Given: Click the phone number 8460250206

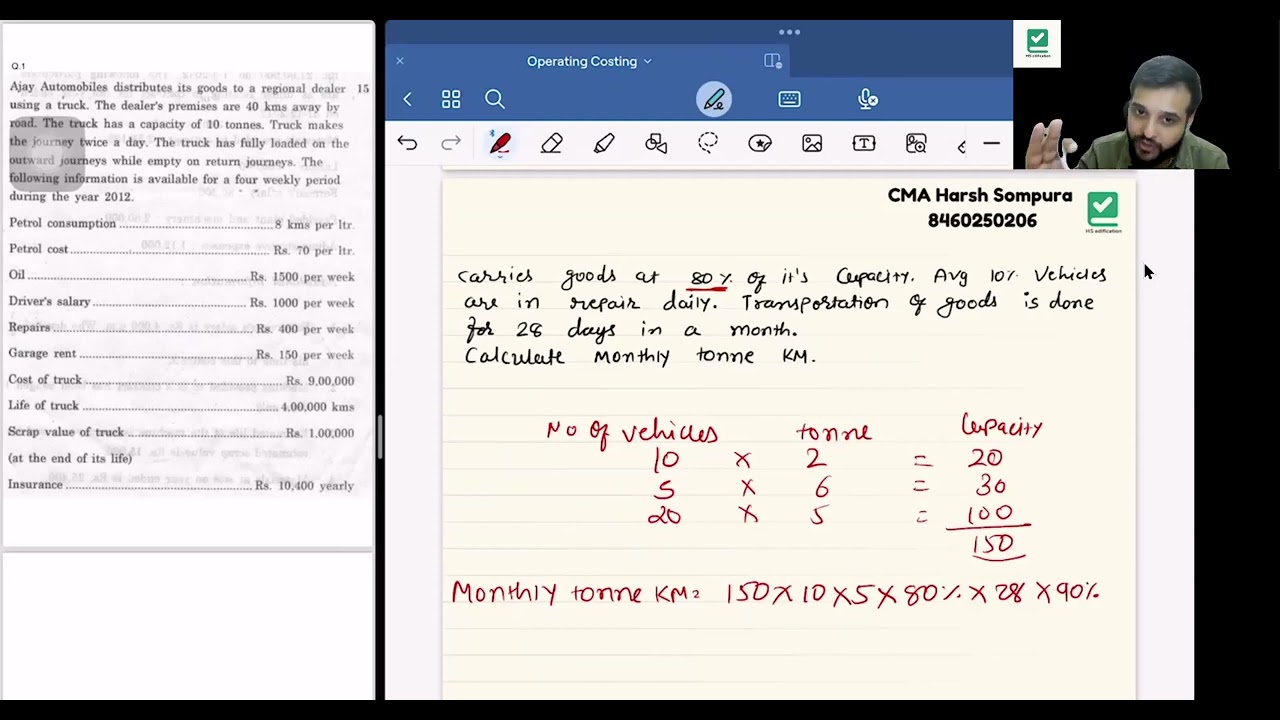Looking at the screenshot, I should click(982, 221).
